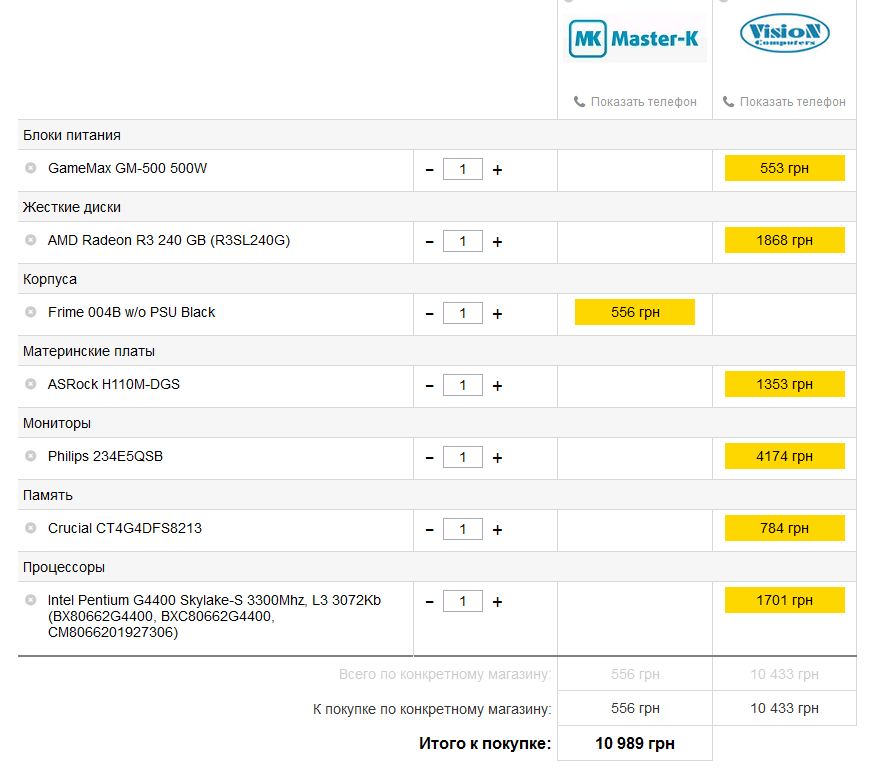This screenshot has width=871, height=777.
Task: Increase quantity of AMD Radeon R3
Action: (497, 242)
